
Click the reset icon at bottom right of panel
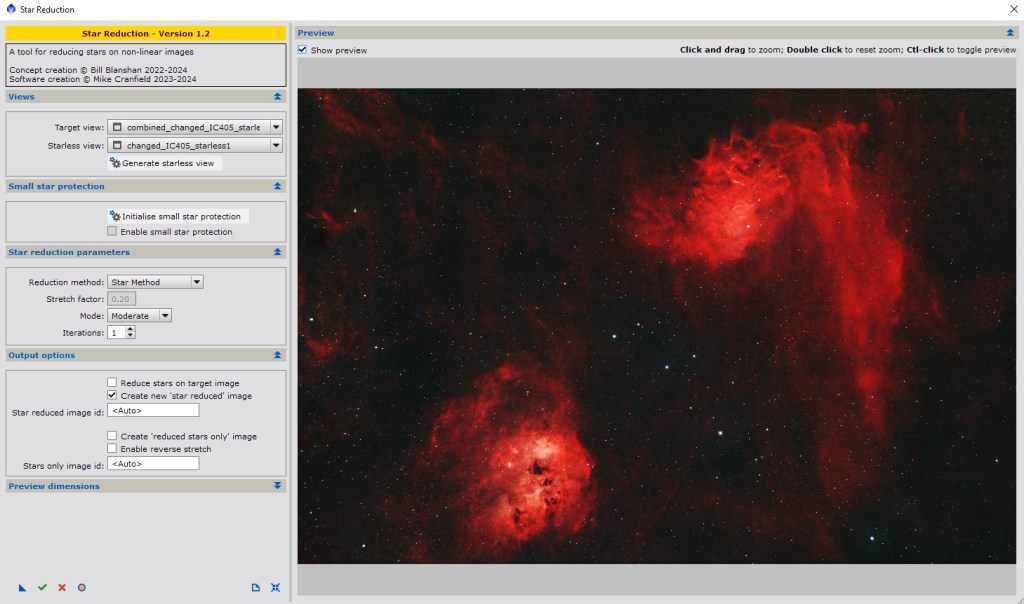275,588
